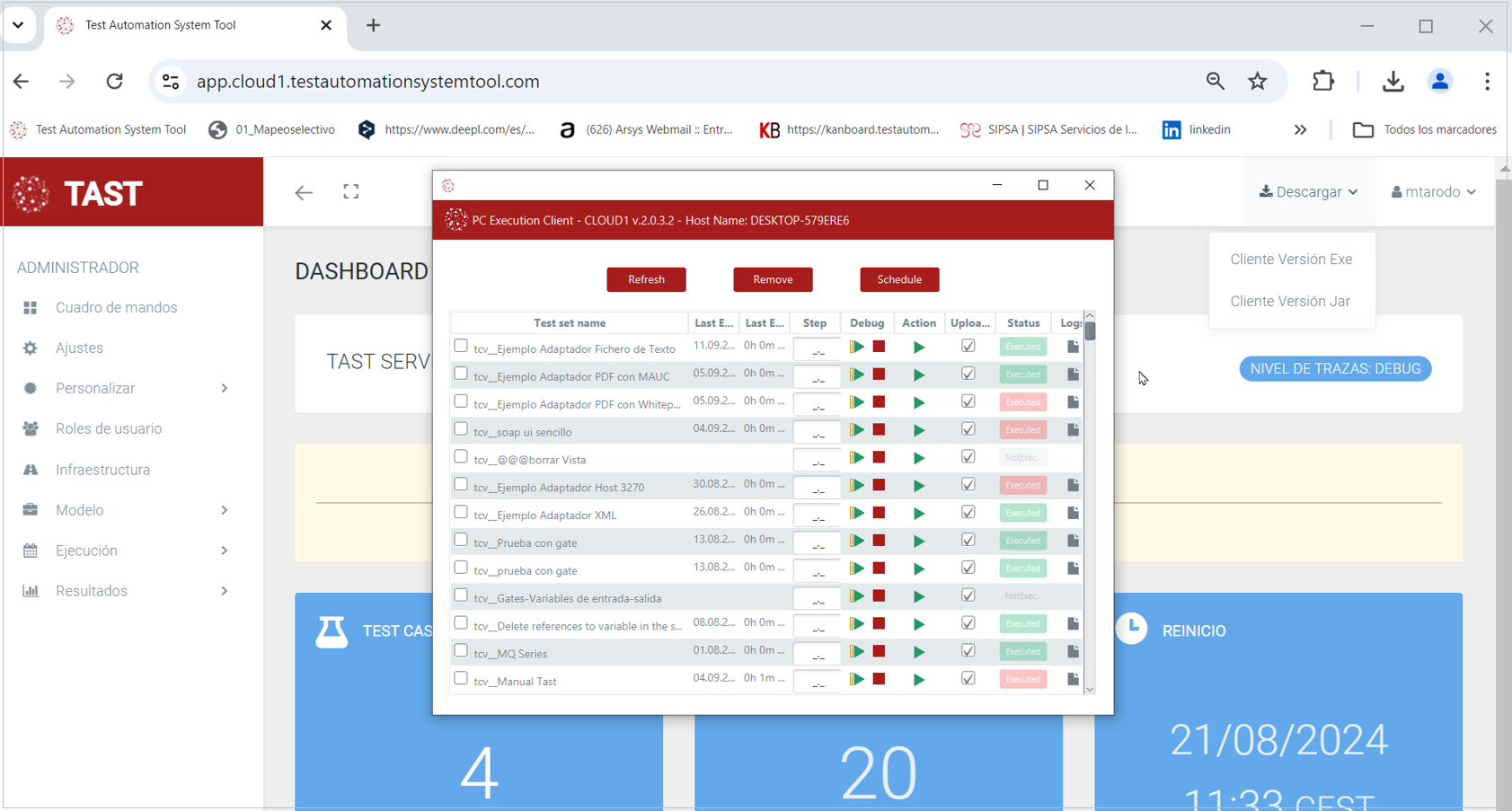Open log for tcv__Ejemplo Adaptador Fichero de Texto
The width and height of the screenshot is (1512, 811).
pyautogui.click(x=1073, y=347)
